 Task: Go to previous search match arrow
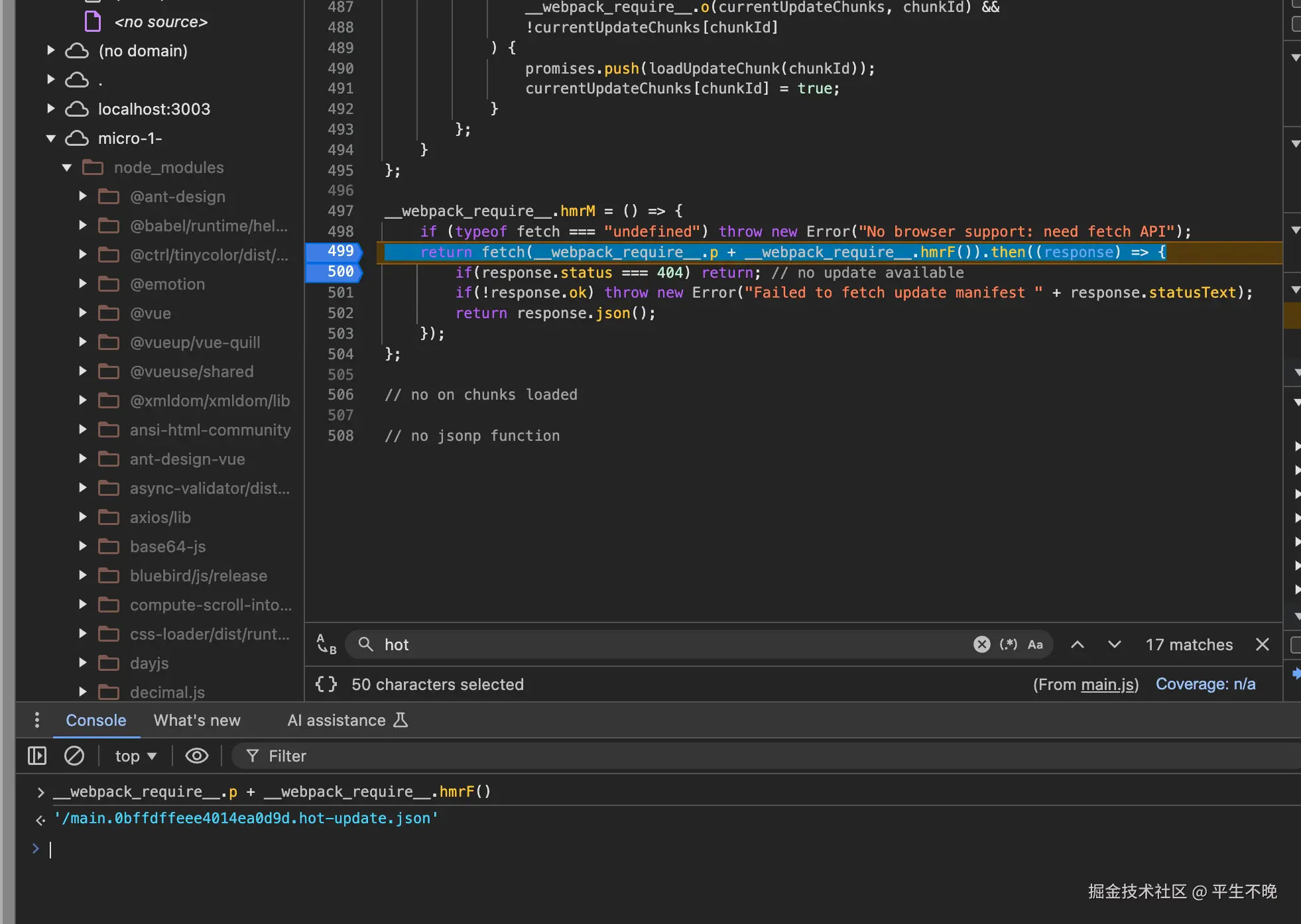pos(1078,644)
